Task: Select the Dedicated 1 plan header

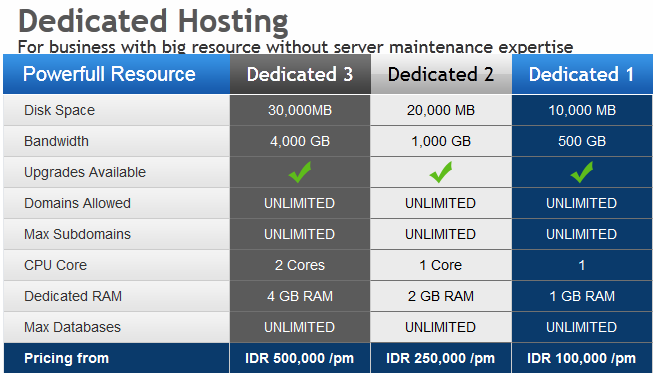Action: click(x=581, y=75)
